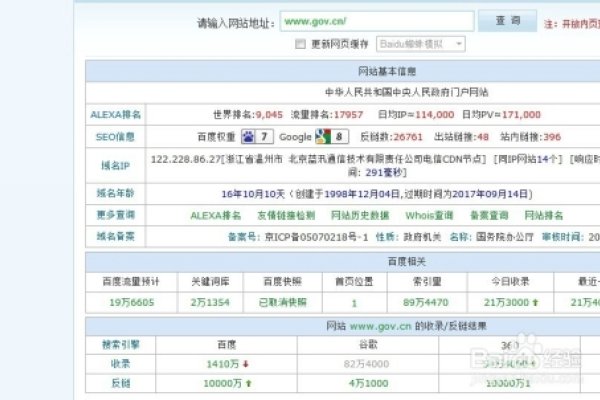Click the Baidu paw weight icon
This screenshot has height=400, width=600.
coord(248,137)
